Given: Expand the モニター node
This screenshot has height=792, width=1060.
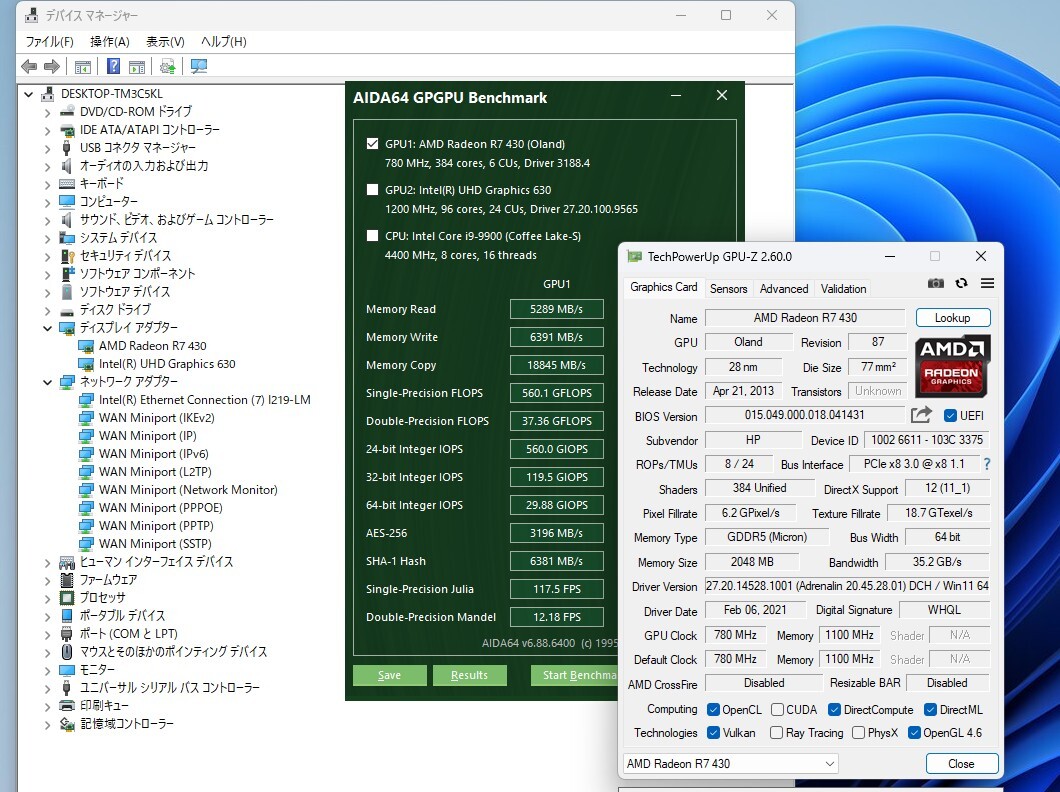Looking at the screenshot, I should click(47, 670).
